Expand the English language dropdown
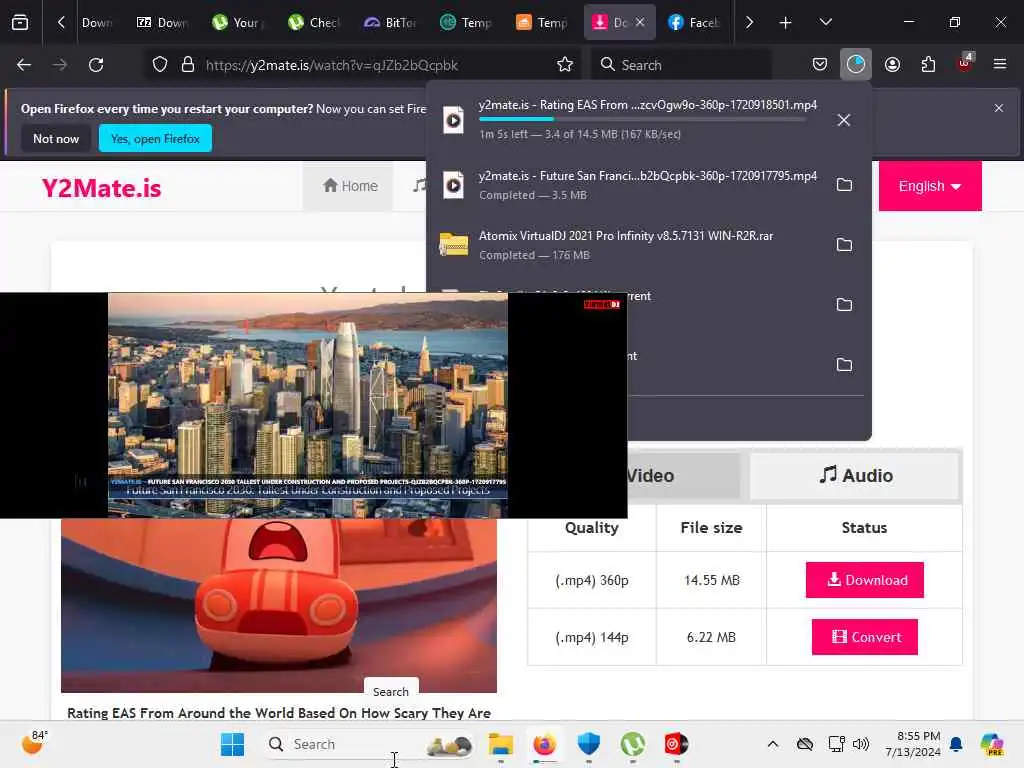The image size is (1024, 768). click(930, 186)
